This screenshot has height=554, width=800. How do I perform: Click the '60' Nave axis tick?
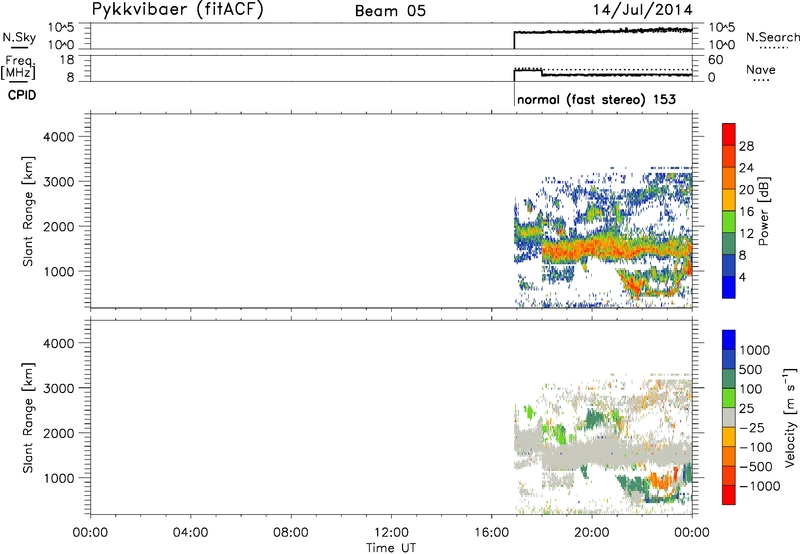tap(715, 60)
